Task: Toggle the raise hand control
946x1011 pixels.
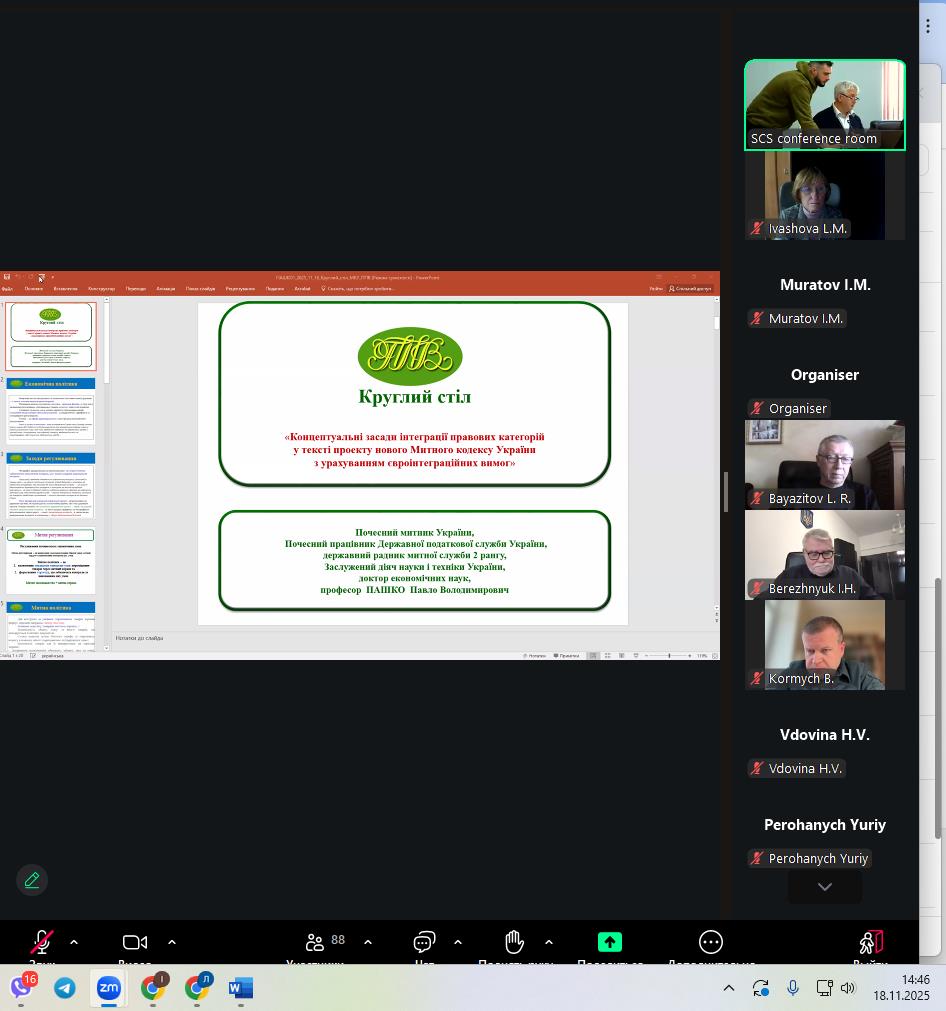Action: coord(514,942)
